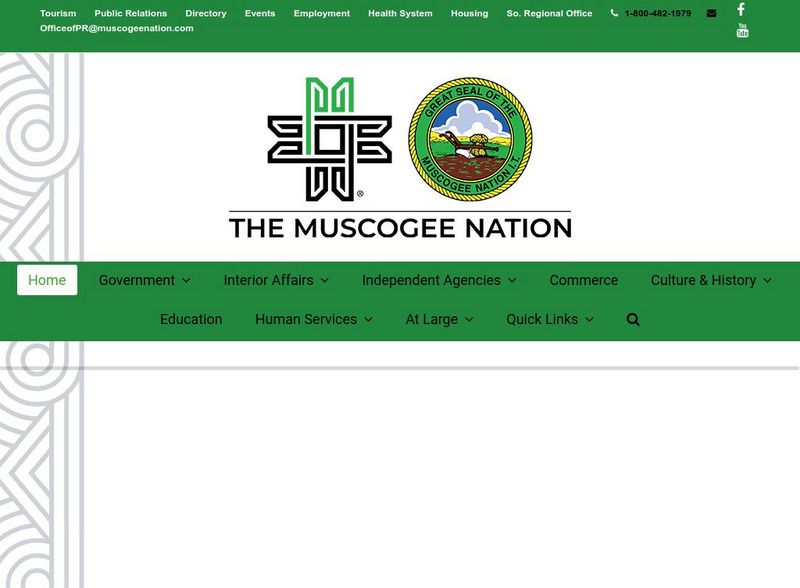Click the envelope email icon

[x=711, y=13]
